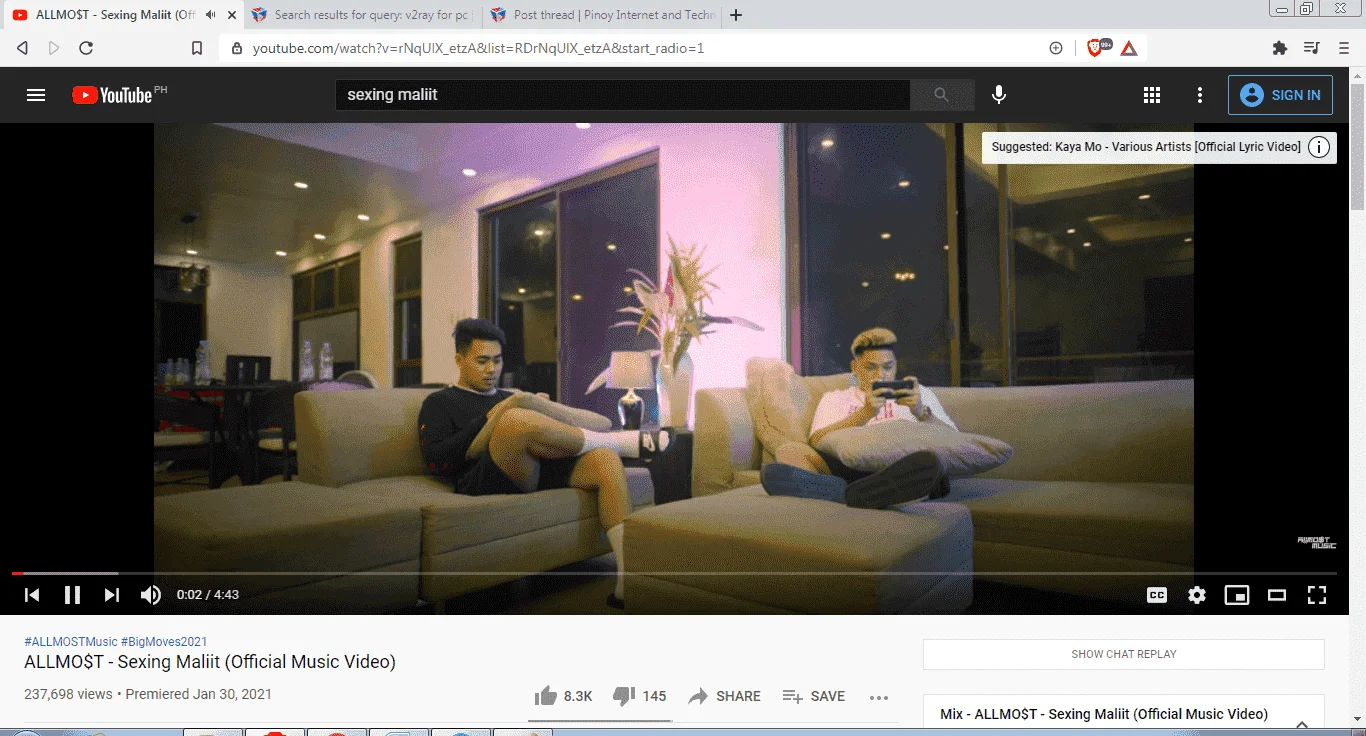Open a new browser tab
Image resolution: width=1366 pixels, height=736 pixels.
tap(737, 15)
